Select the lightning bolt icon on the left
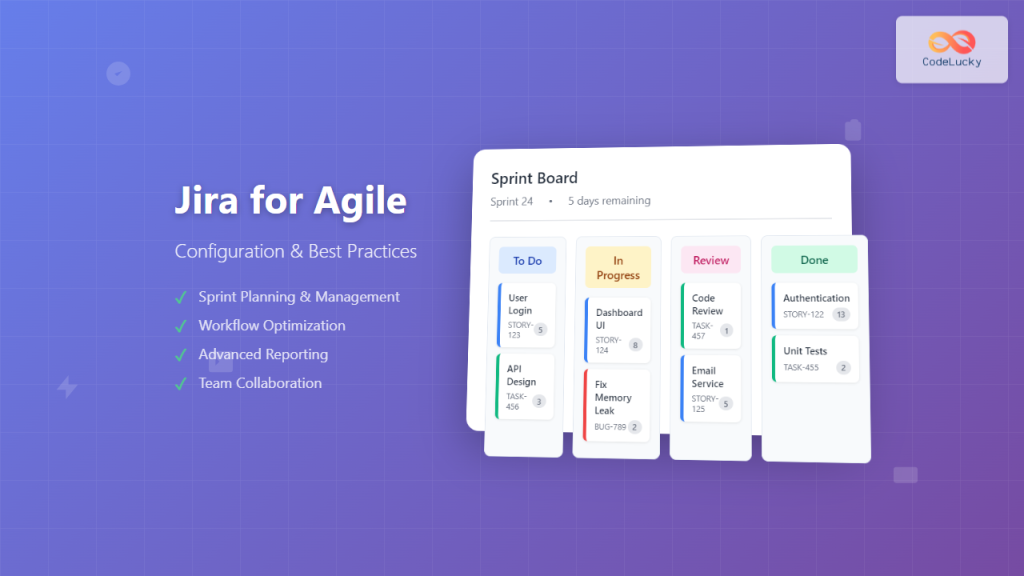 (x=66, y=387)
